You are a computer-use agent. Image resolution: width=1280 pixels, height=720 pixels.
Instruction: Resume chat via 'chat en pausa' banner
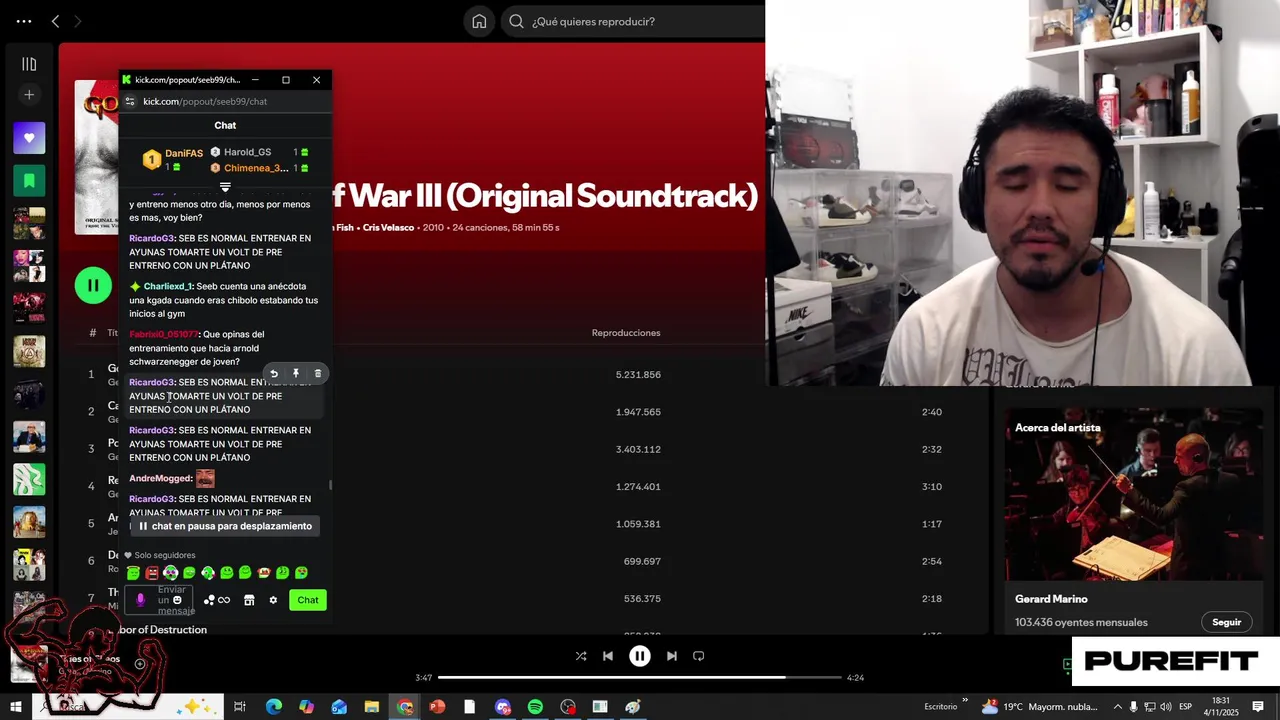tap(225, 526)
